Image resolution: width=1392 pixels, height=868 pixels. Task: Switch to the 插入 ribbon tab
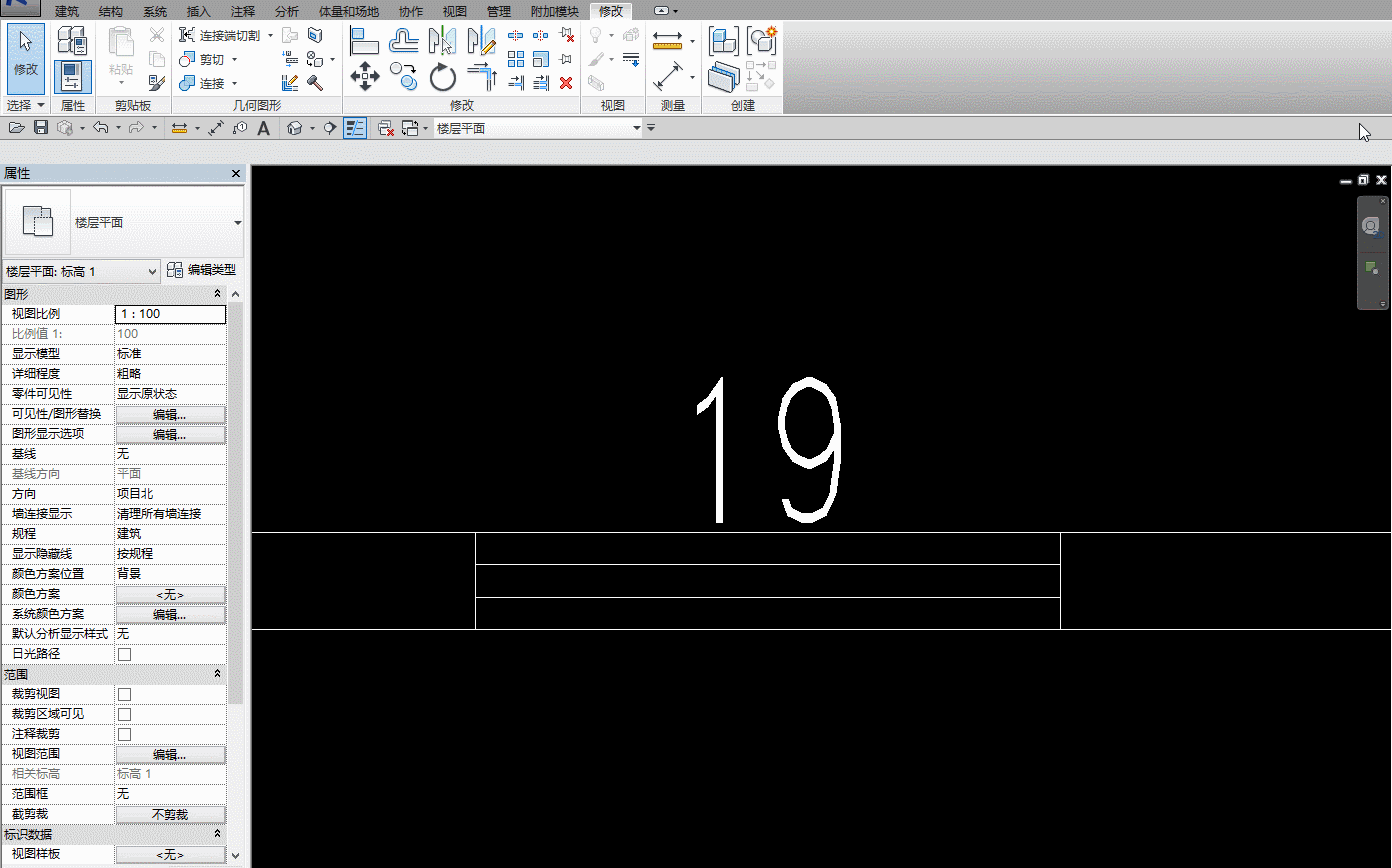pyautogui.click(x=199, y=11)
